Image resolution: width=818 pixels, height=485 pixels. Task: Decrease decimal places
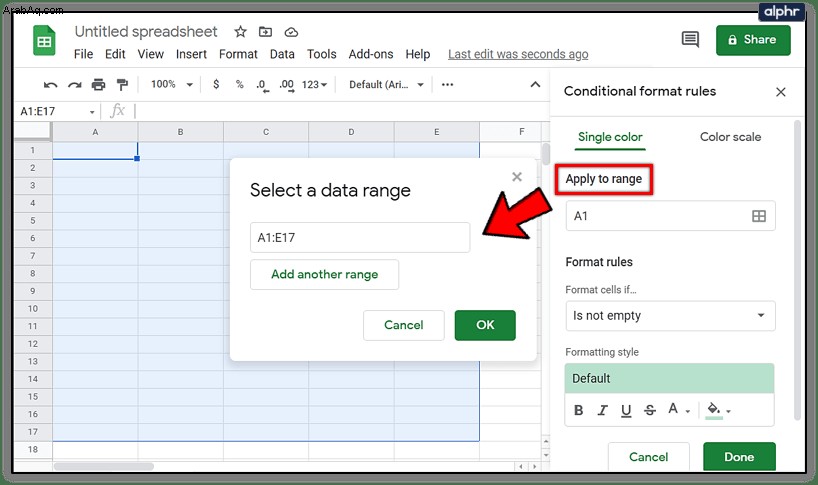pyautogui.click(x=263, y=85)
